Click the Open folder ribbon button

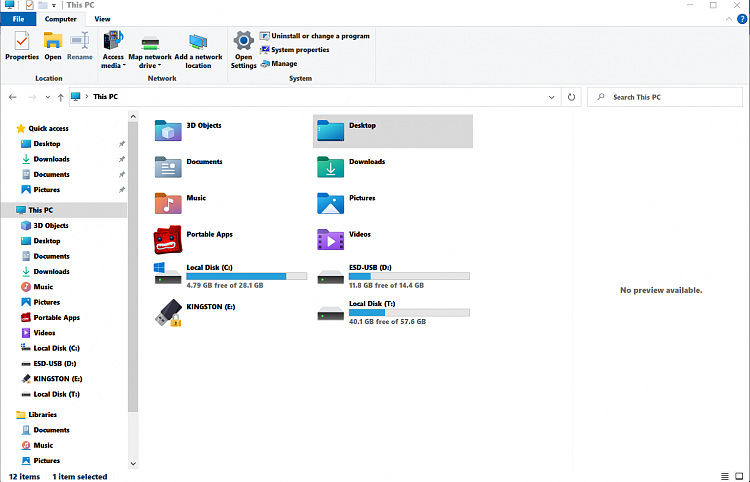pos(53,46)
